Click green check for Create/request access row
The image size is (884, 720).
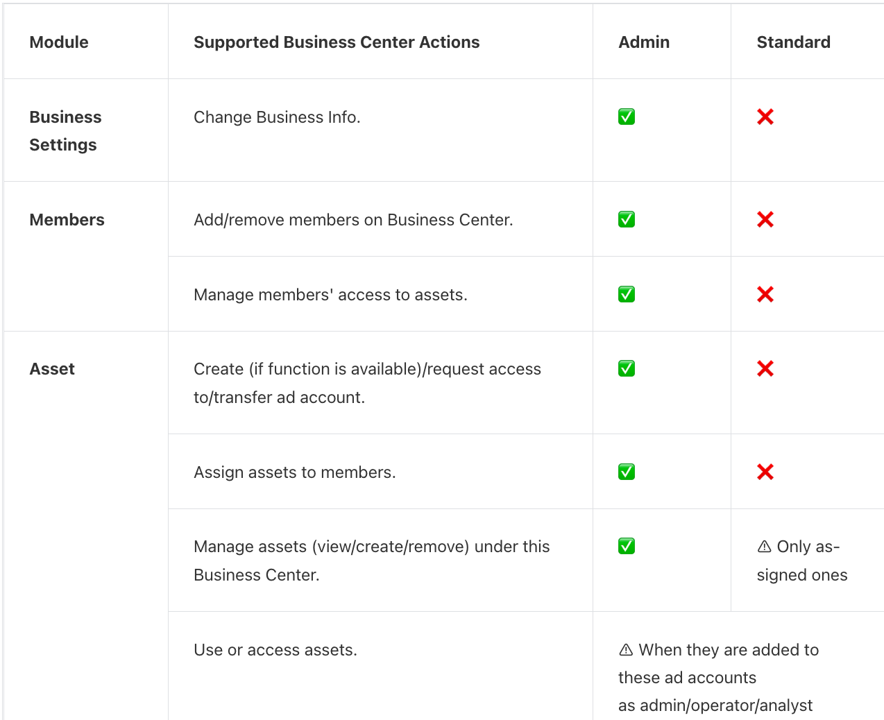point(626,369)
